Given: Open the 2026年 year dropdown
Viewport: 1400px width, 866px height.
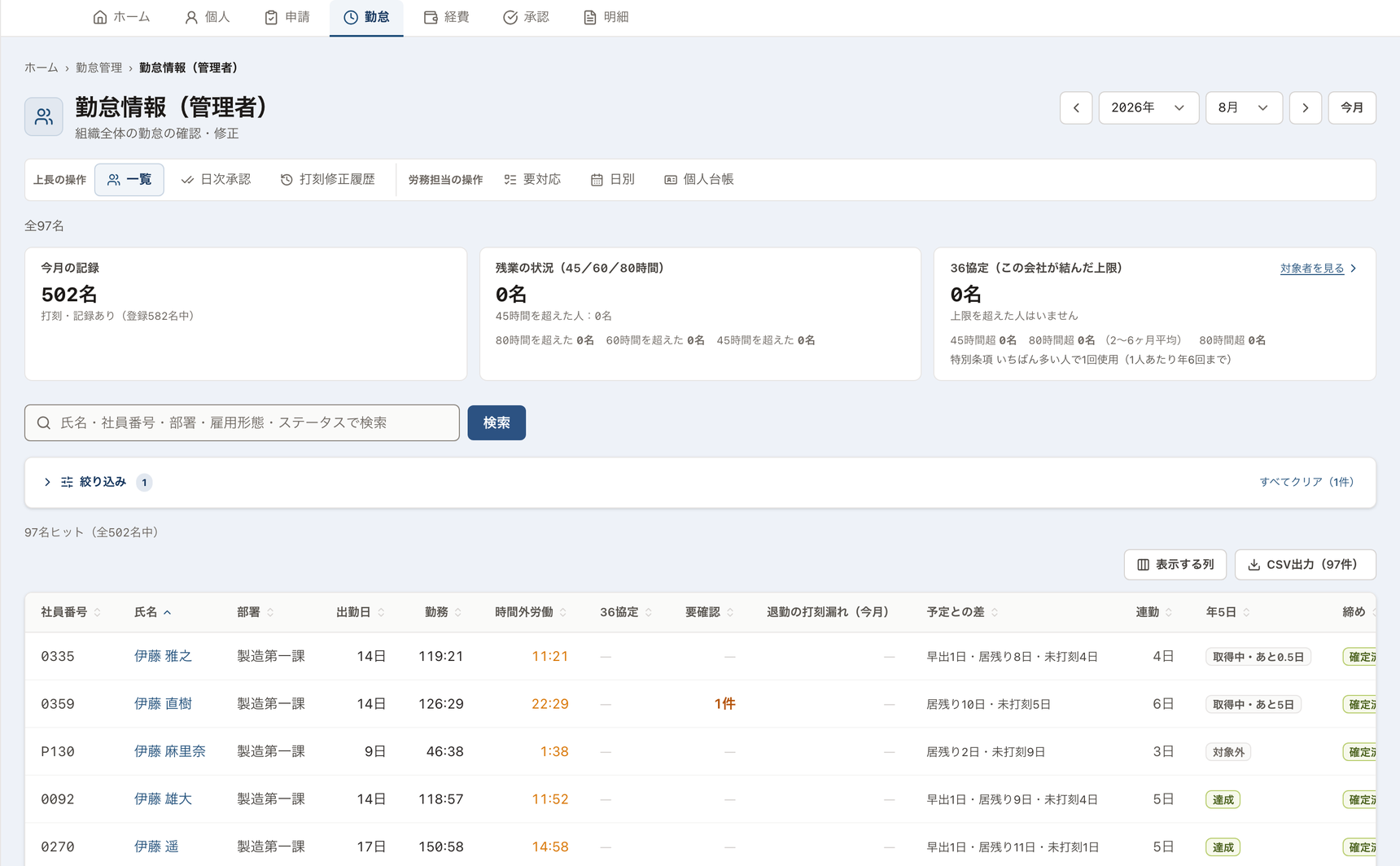Looking at the screenshot, I should coord(1148,107).
